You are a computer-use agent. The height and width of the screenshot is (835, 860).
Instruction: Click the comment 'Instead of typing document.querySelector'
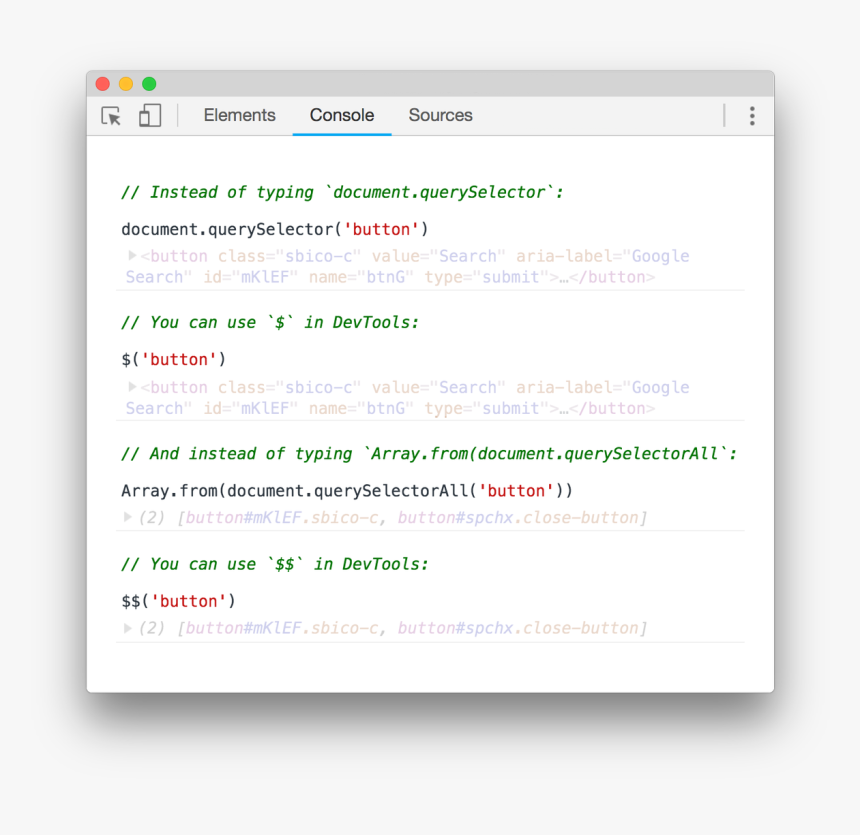click(x=342, y=192)
